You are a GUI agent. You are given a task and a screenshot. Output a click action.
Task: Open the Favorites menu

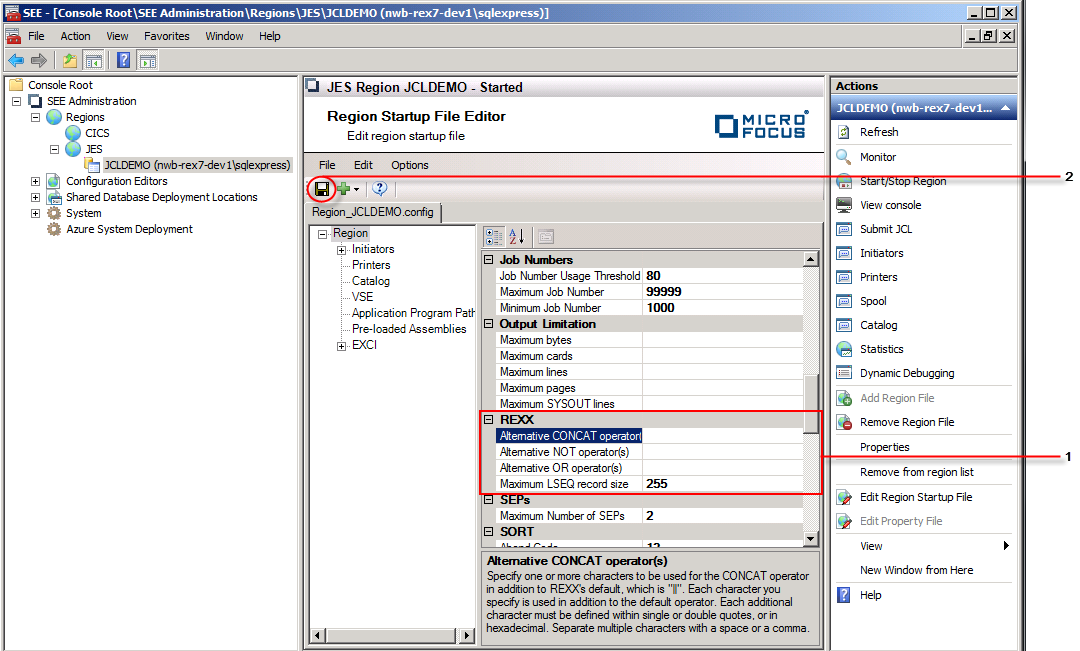(x=166, y=36)
